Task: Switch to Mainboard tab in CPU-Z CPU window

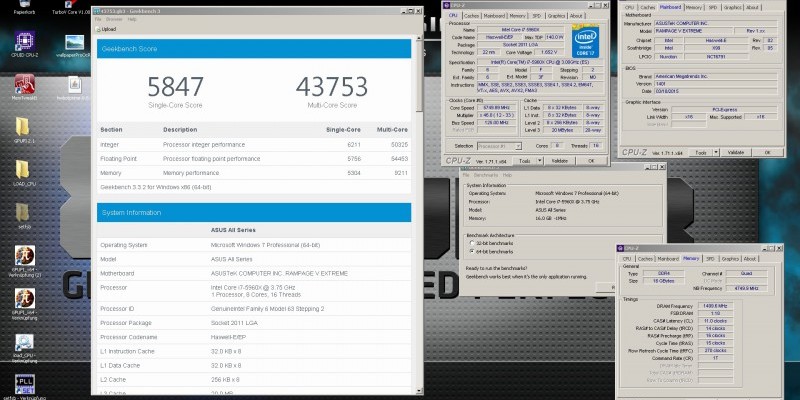Action: 494,16
